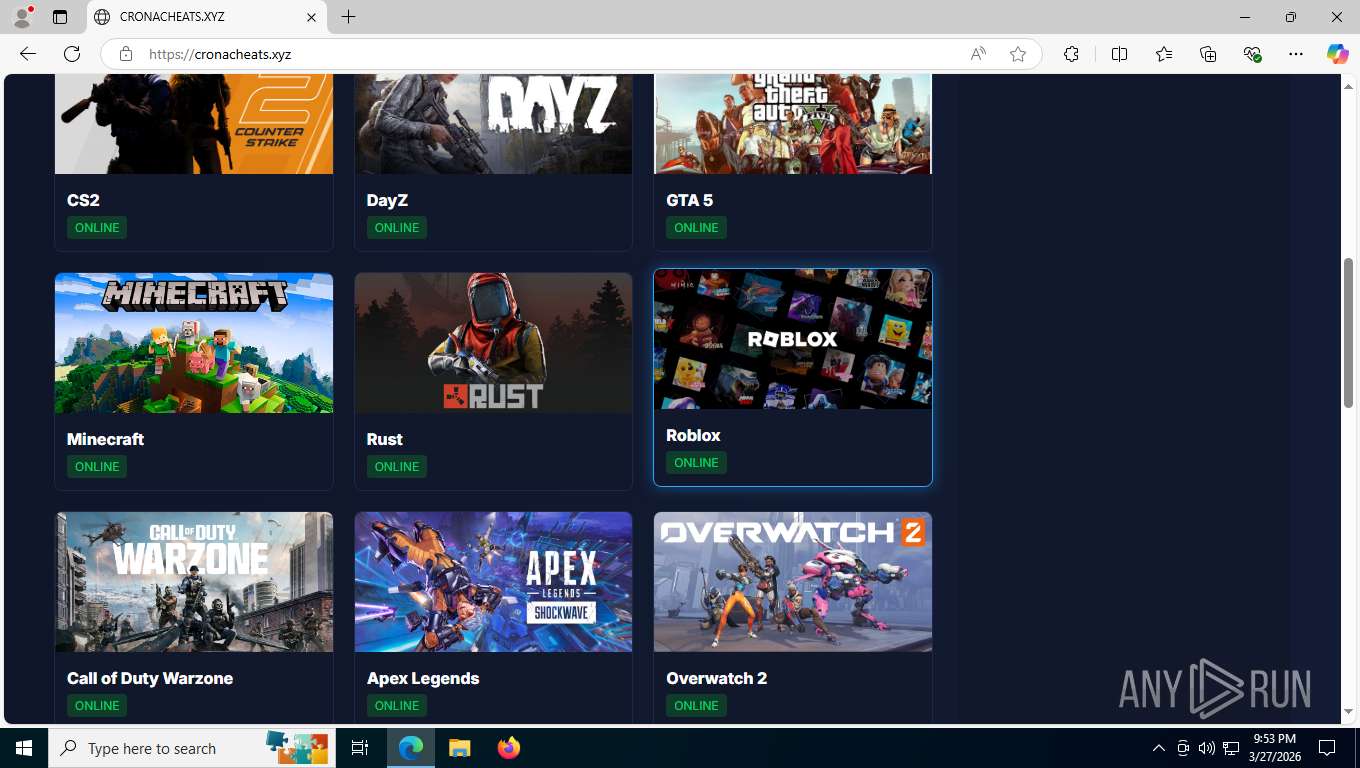Image resolution: width=1360 pixels, height=768 pixels.
Task: Open the DayZ game card image
Action: point(493,124)
